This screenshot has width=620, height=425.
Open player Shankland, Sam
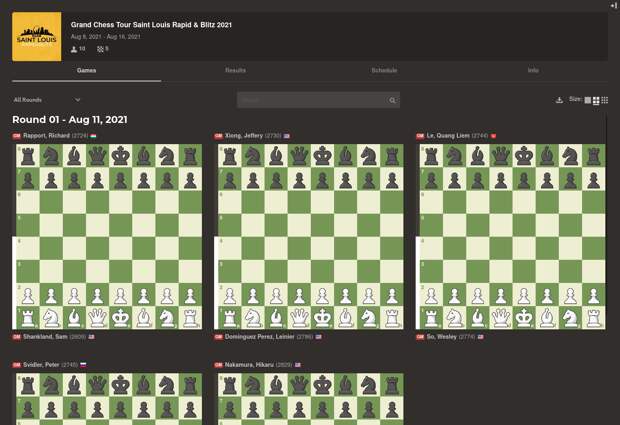(x=45, y=337)
